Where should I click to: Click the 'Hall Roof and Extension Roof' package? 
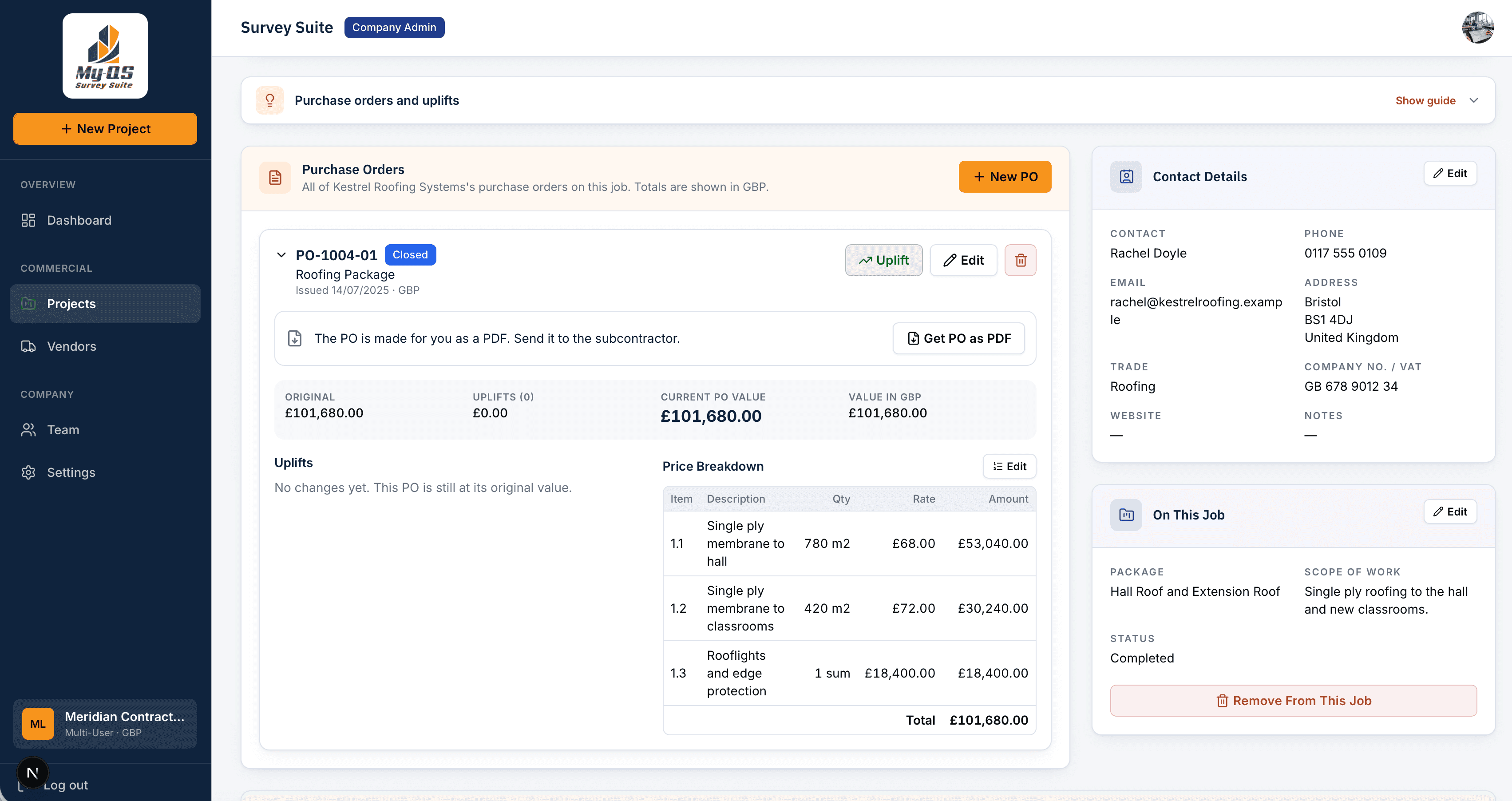(1195, 592)
